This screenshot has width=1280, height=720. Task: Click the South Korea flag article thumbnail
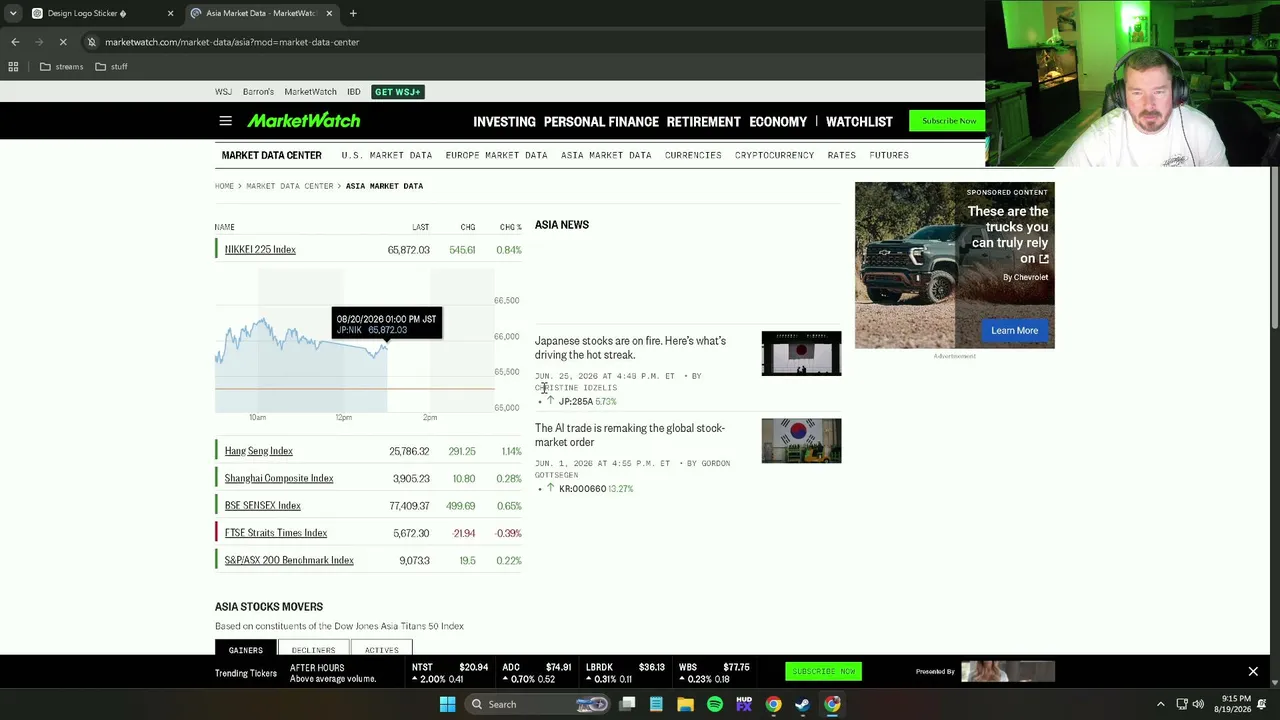(801, 441)
